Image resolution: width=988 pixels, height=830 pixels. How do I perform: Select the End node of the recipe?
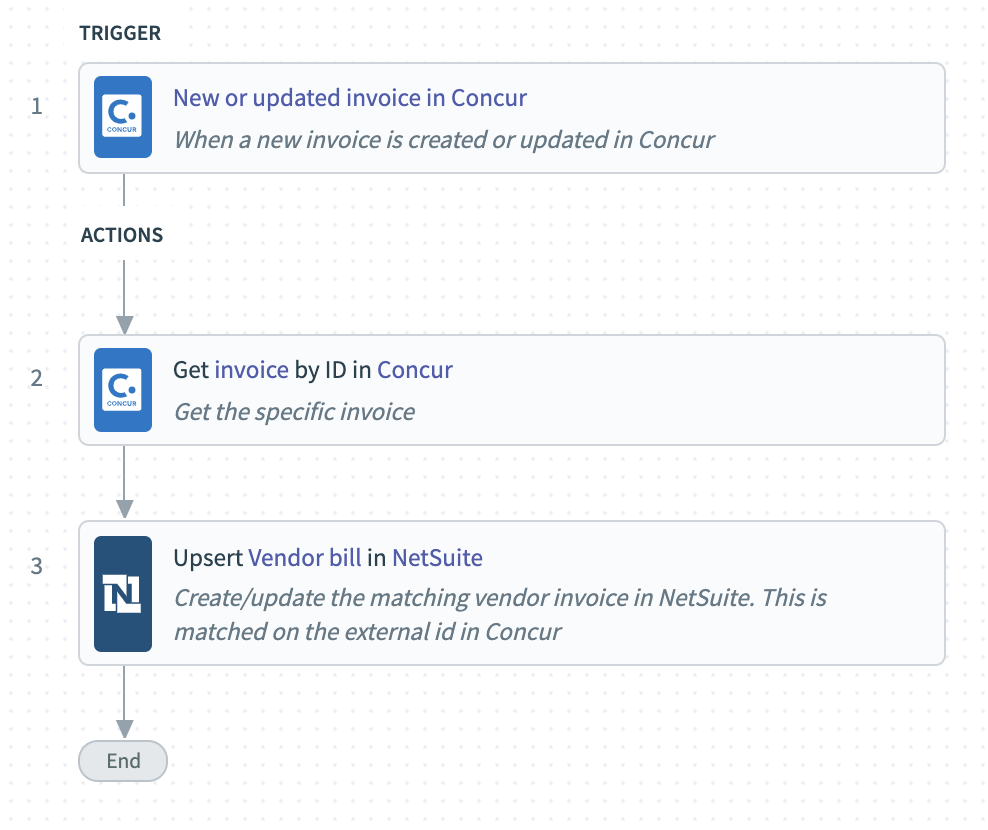[123, 761]
